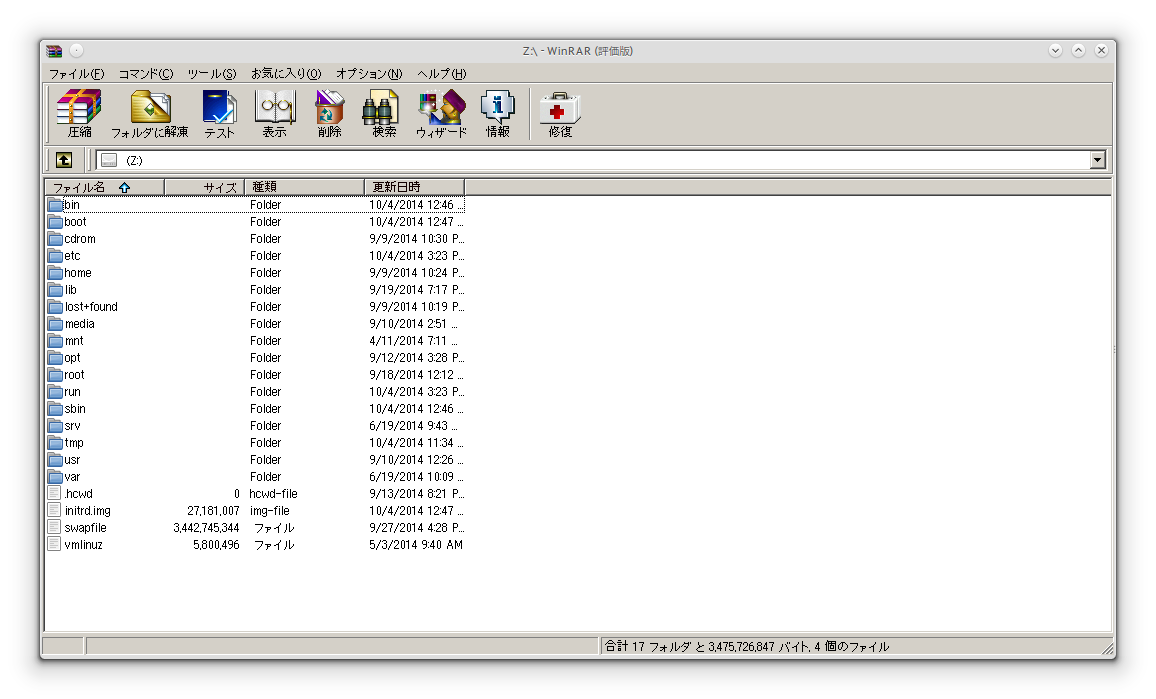
Task: Click the drive icon in address bar
Action: [109, 160]
